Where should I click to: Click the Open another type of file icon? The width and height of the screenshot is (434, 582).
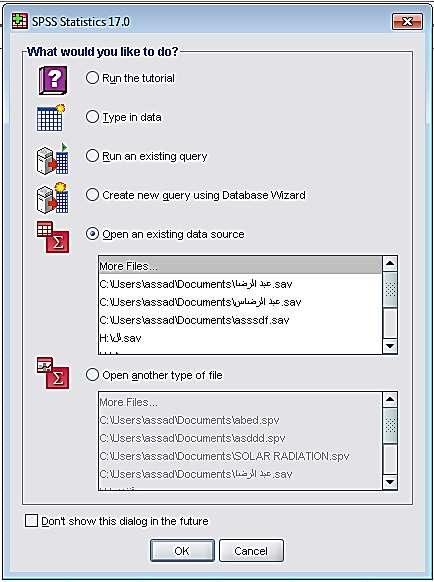[x=53, y=373]
